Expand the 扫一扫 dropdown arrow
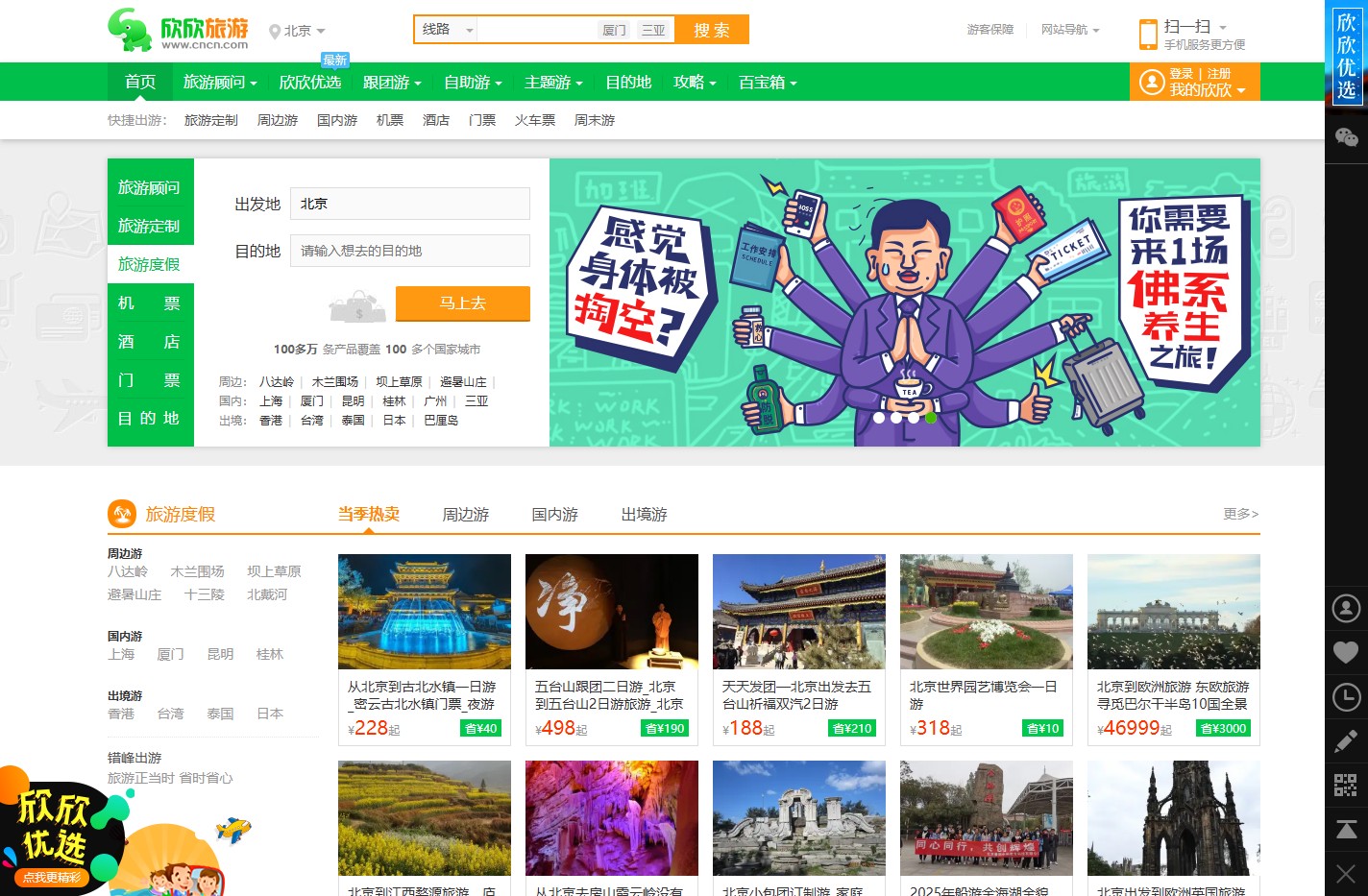Viewport: 1368px width, 896px height. pos(1223,28)
